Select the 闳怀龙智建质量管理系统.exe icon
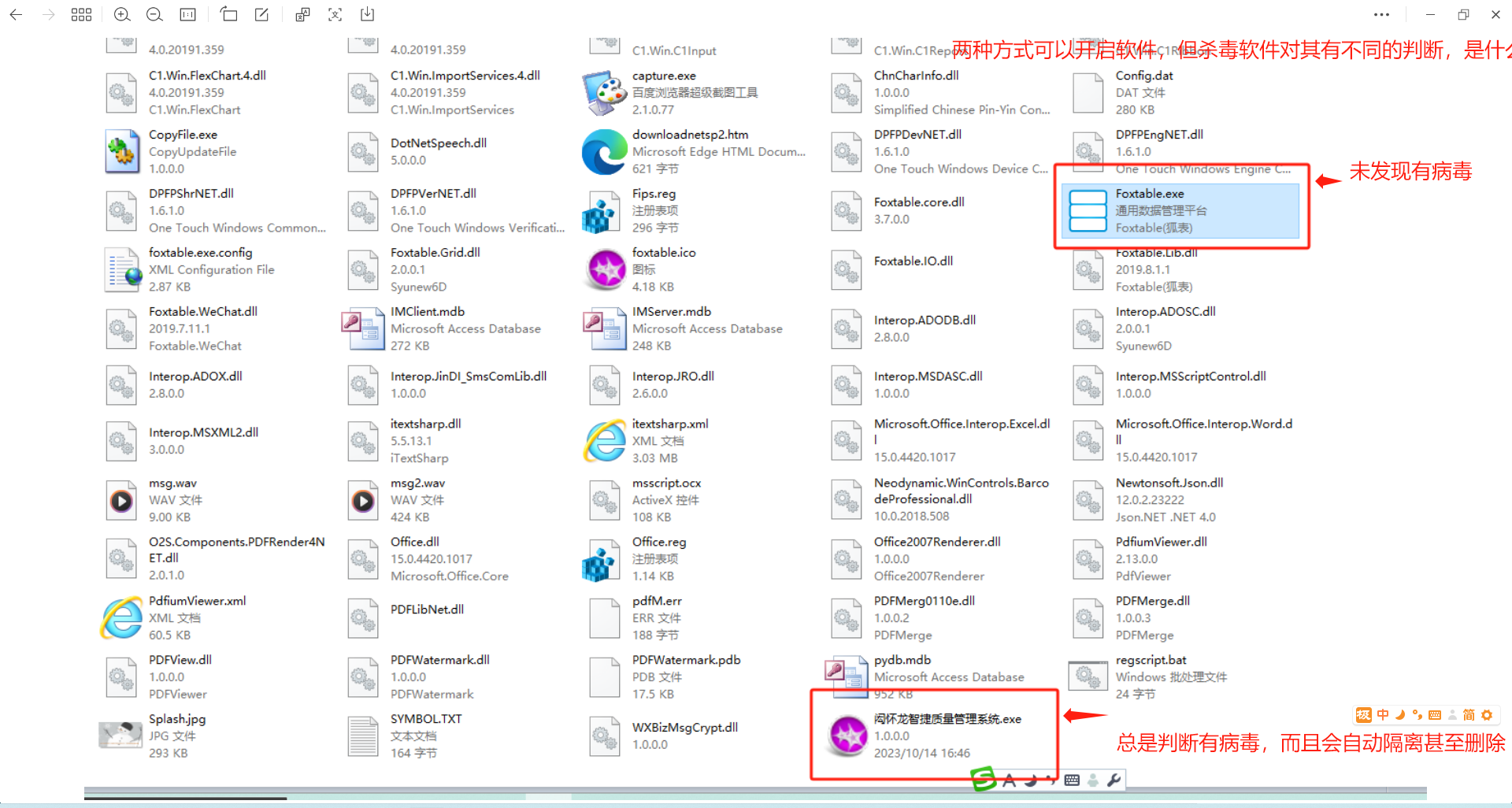Image resolution: width=1512 pixels, height=808 pixels. coord(848,736)
